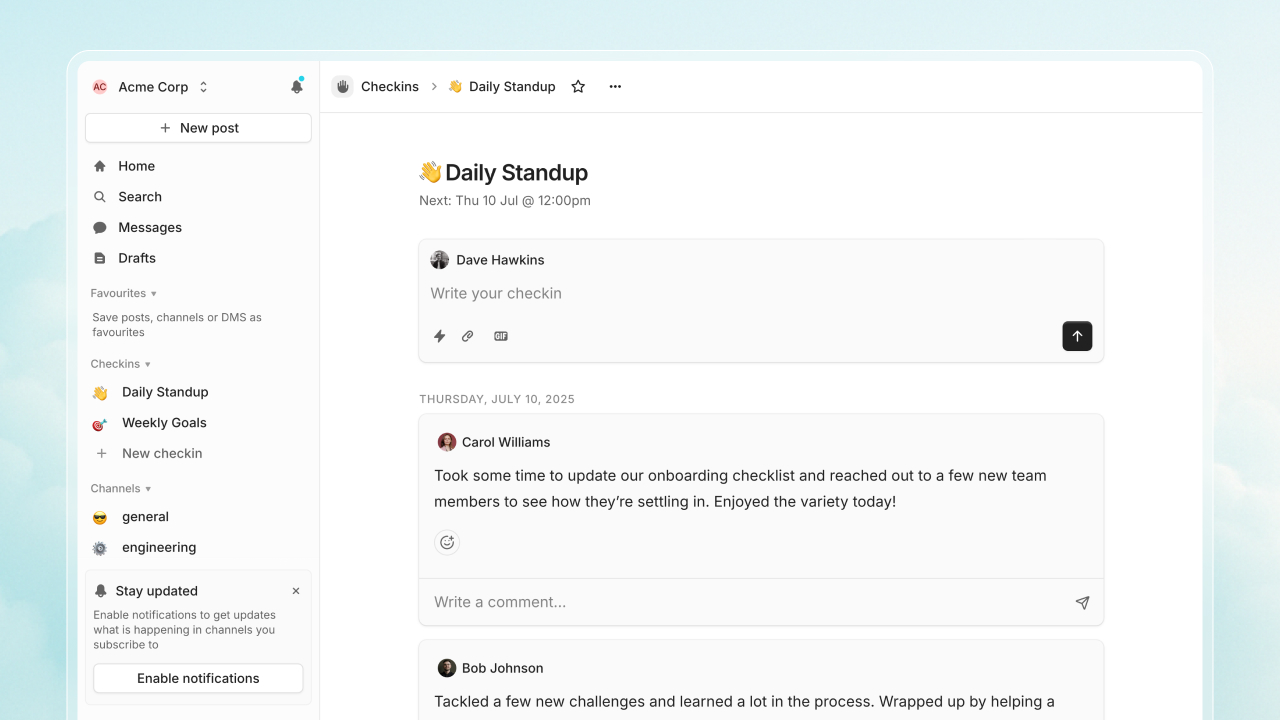1280x720 pixels.
Task: Click the New post button
Action: 198,128
